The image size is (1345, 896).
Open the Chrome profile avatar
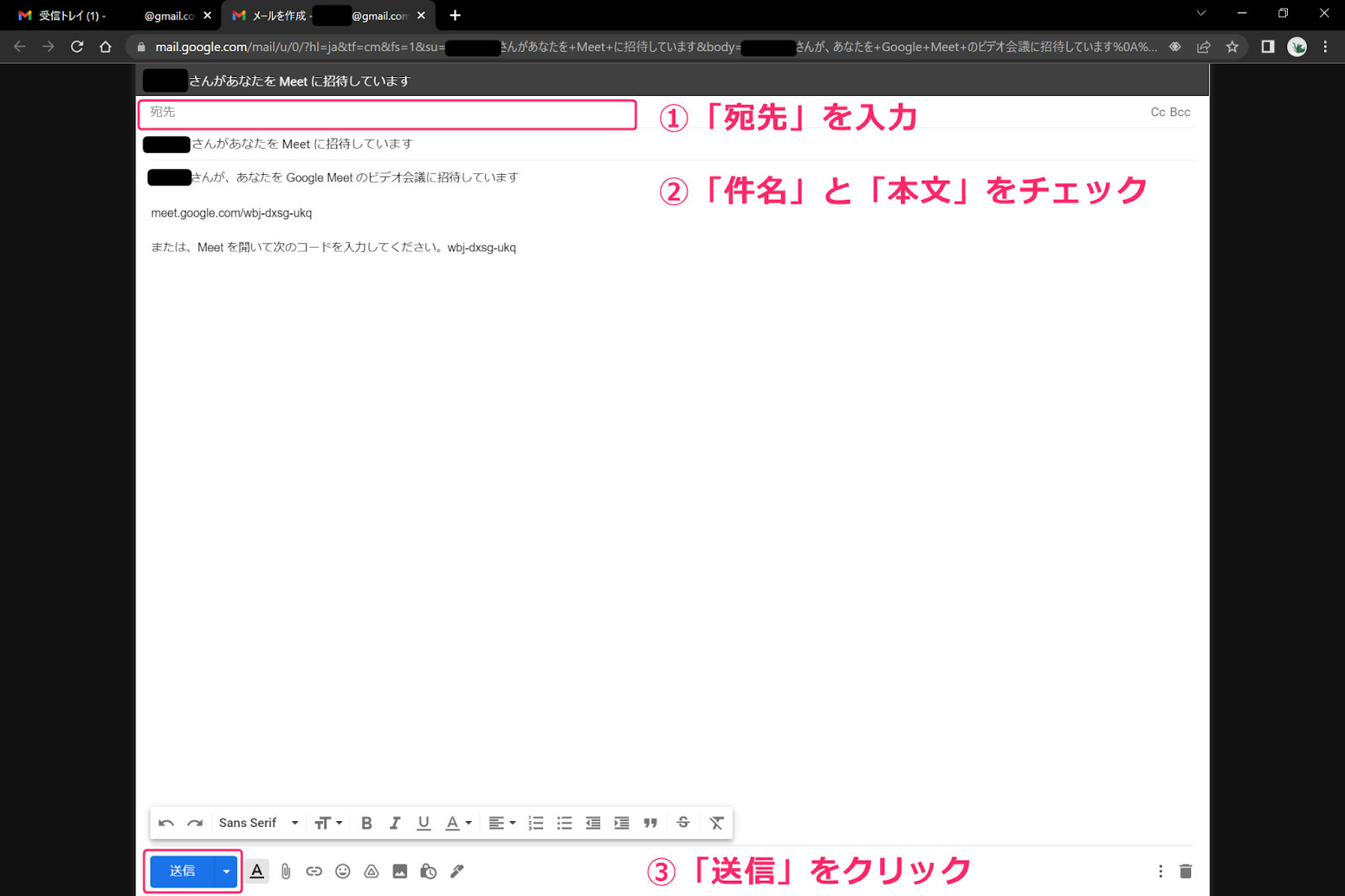click(x=1297, y=46)
